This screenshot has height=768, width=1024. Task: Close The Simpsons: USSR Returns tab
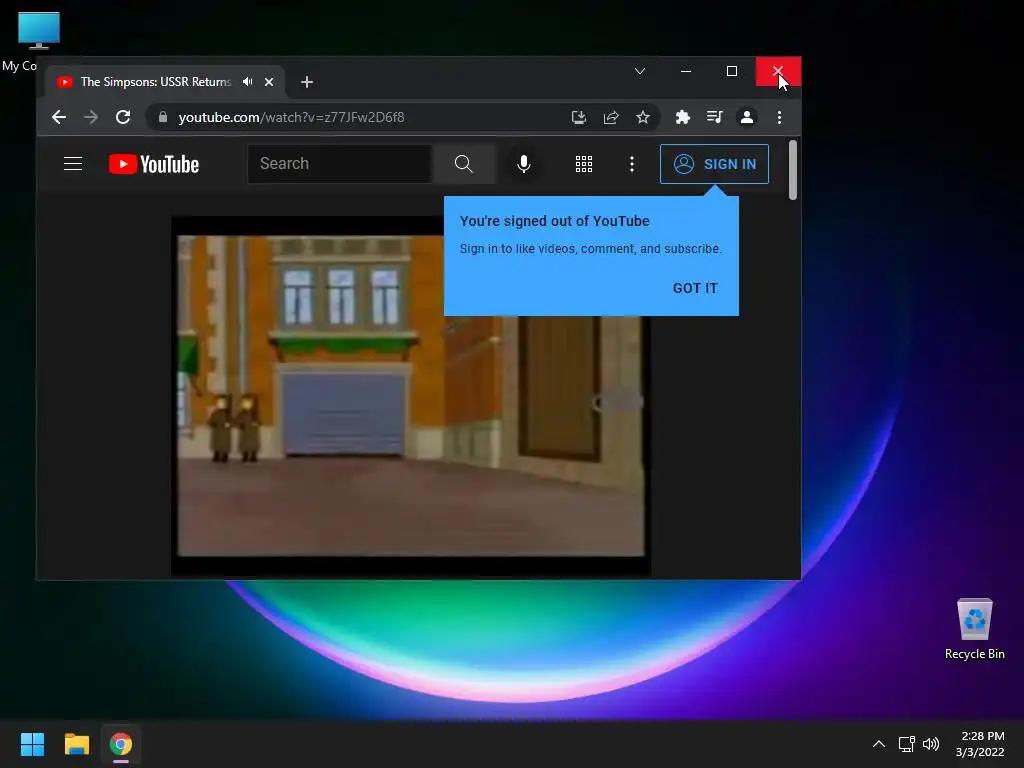pos(269,82)
